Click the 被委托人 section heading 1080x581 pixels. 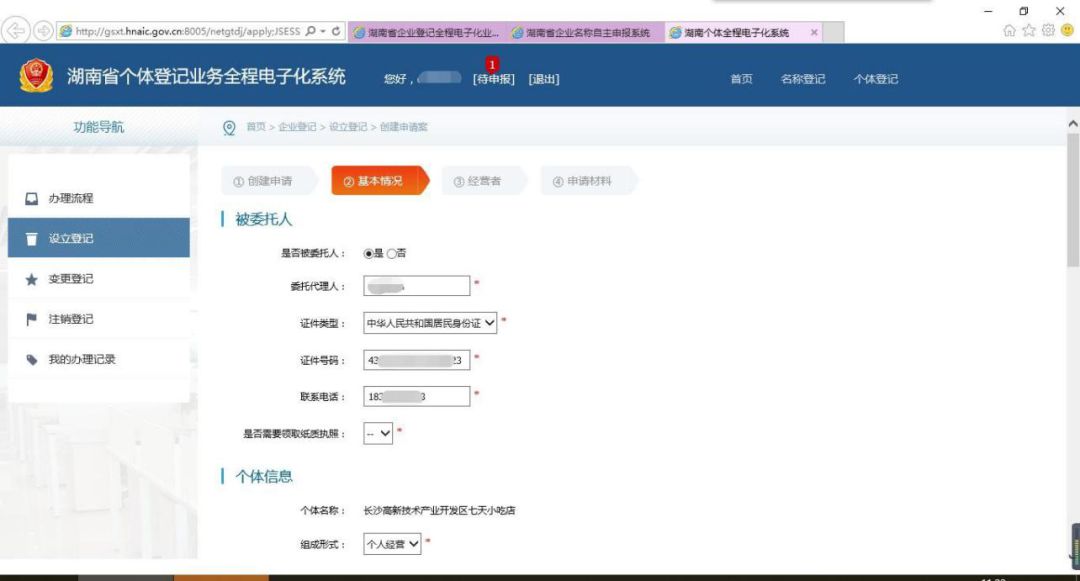[x=264, y=220]
